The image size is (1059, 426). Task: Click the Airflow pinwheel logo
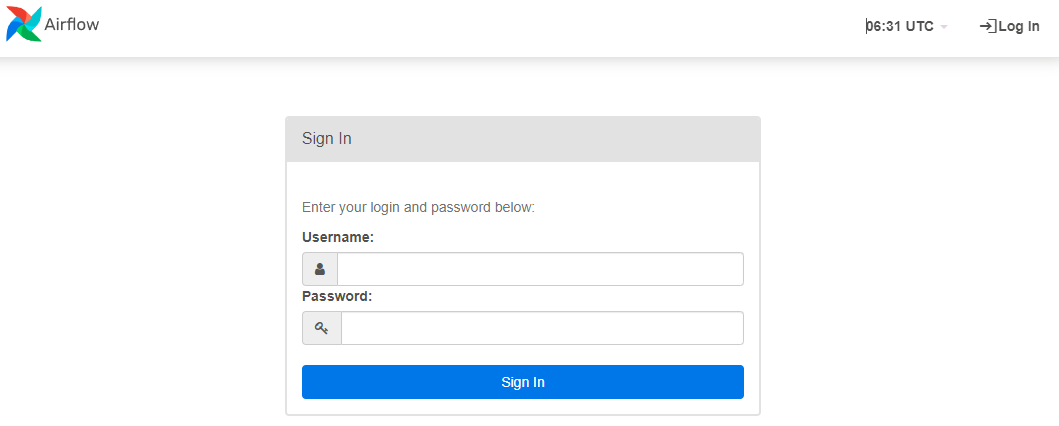[23, 24]
